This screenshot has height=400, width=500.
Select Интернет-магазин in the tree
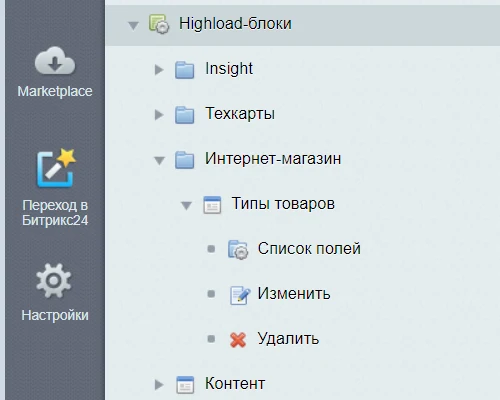coord(273,158)
